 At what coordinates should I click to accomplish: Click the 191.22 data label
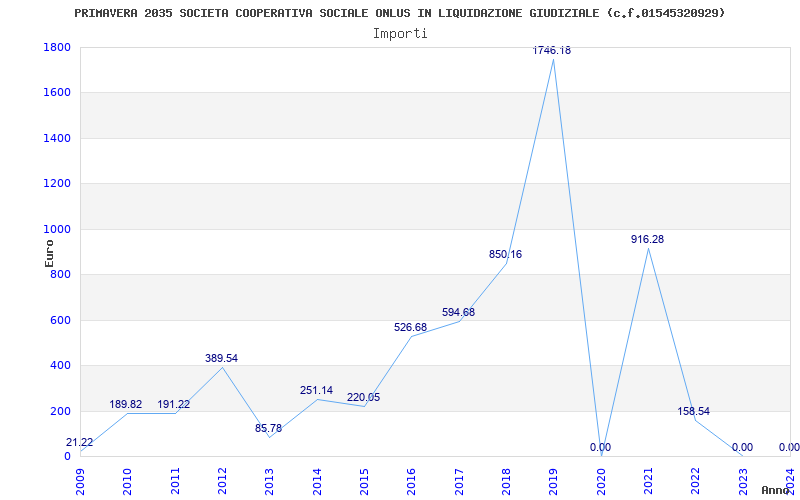[x=173, y=405]
